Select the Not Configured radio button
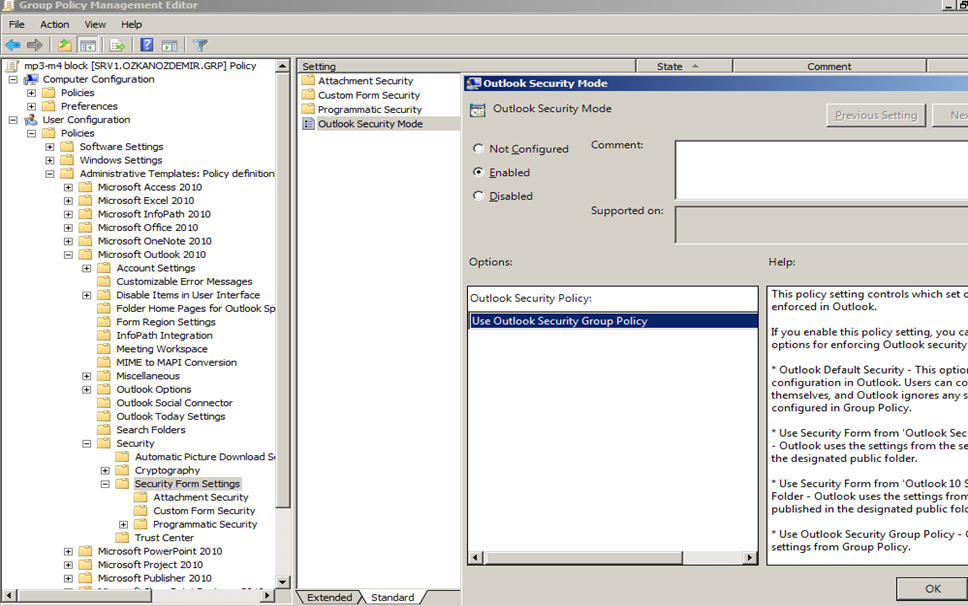 (x=478, y=149)
